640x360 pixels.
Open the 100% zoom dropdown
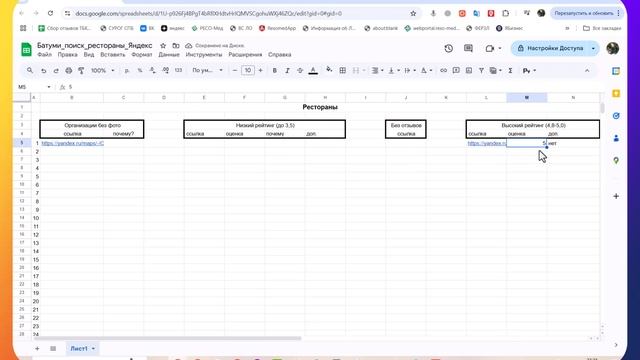pyautogui.click(x=102, y=71)
